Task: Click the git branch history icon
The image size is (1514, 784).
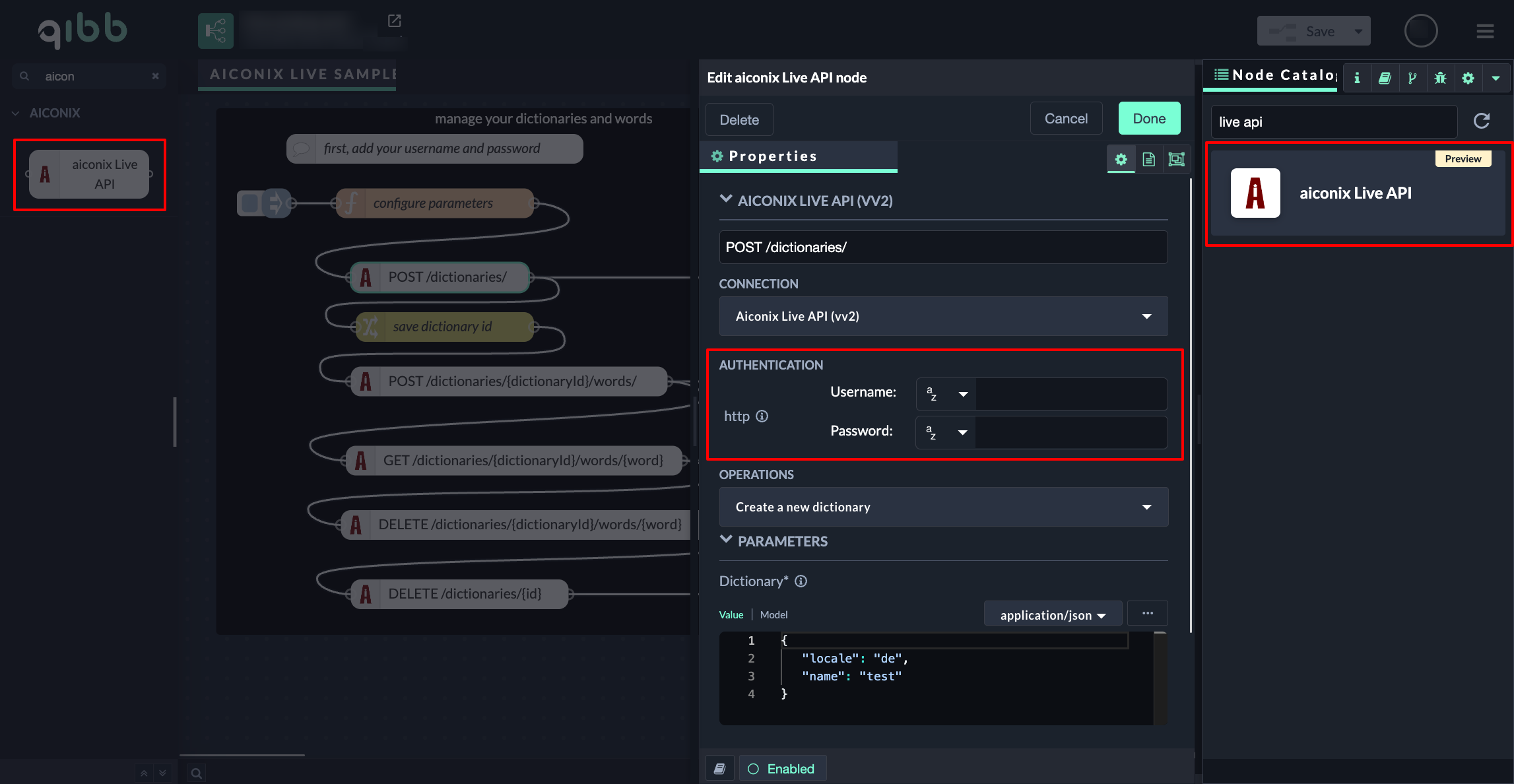Action: tap(1412, 78)
